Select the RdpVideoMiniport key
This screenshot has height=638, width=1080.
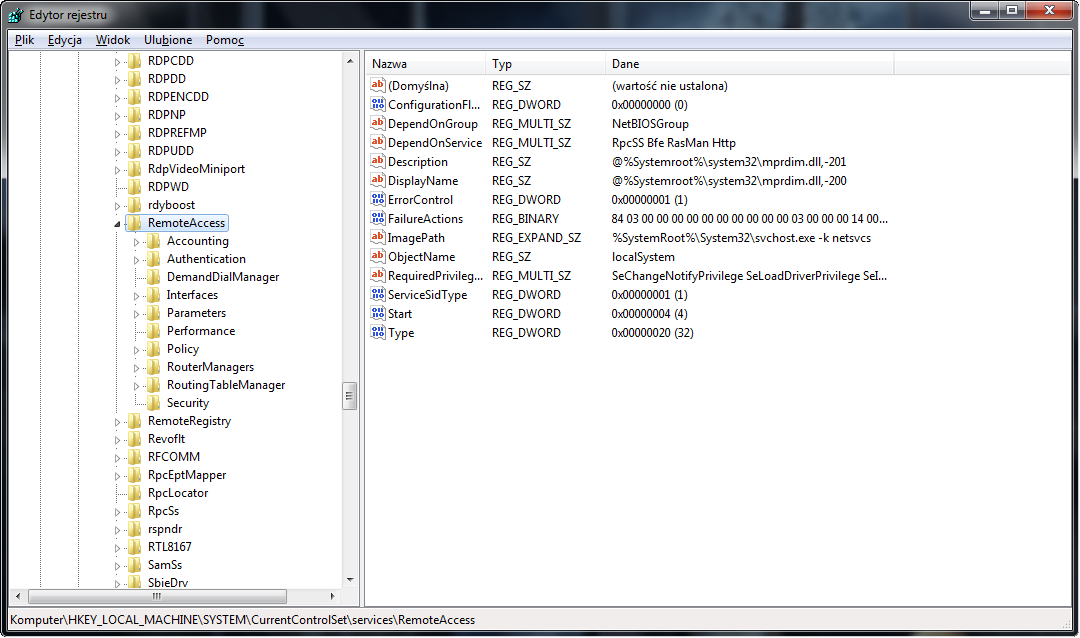196,169
